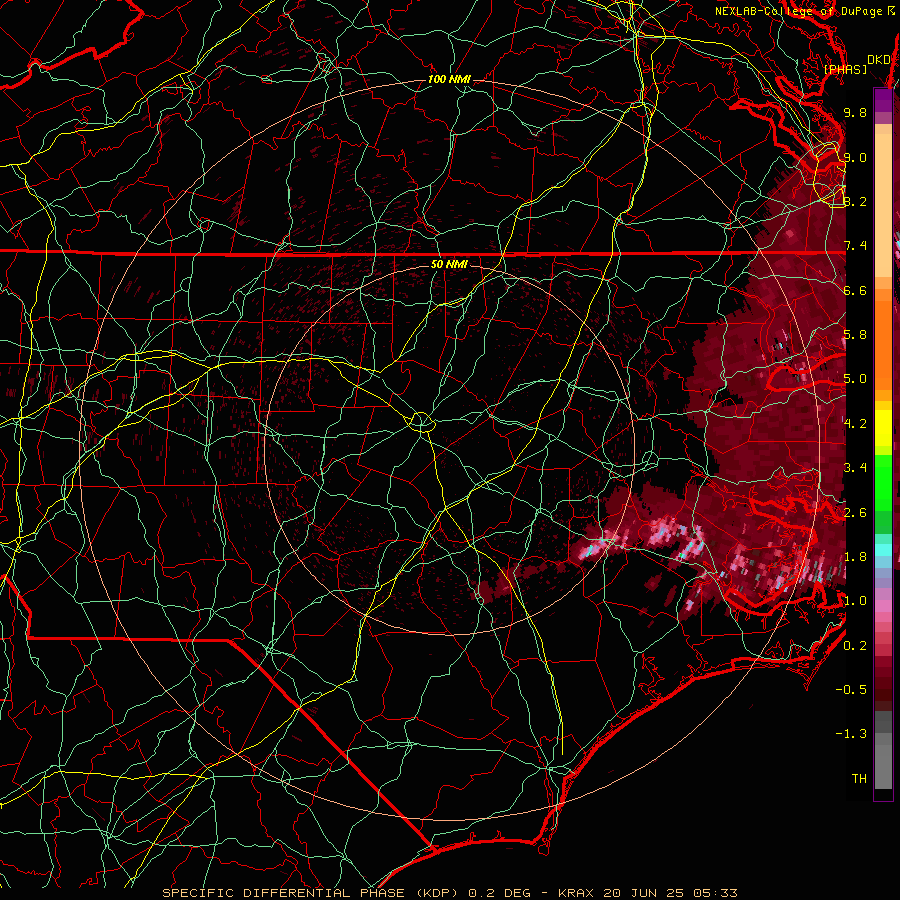Screen dimensions: 900x900
Task: Click the 6.6 value on the scale
Action: point(855,291)
